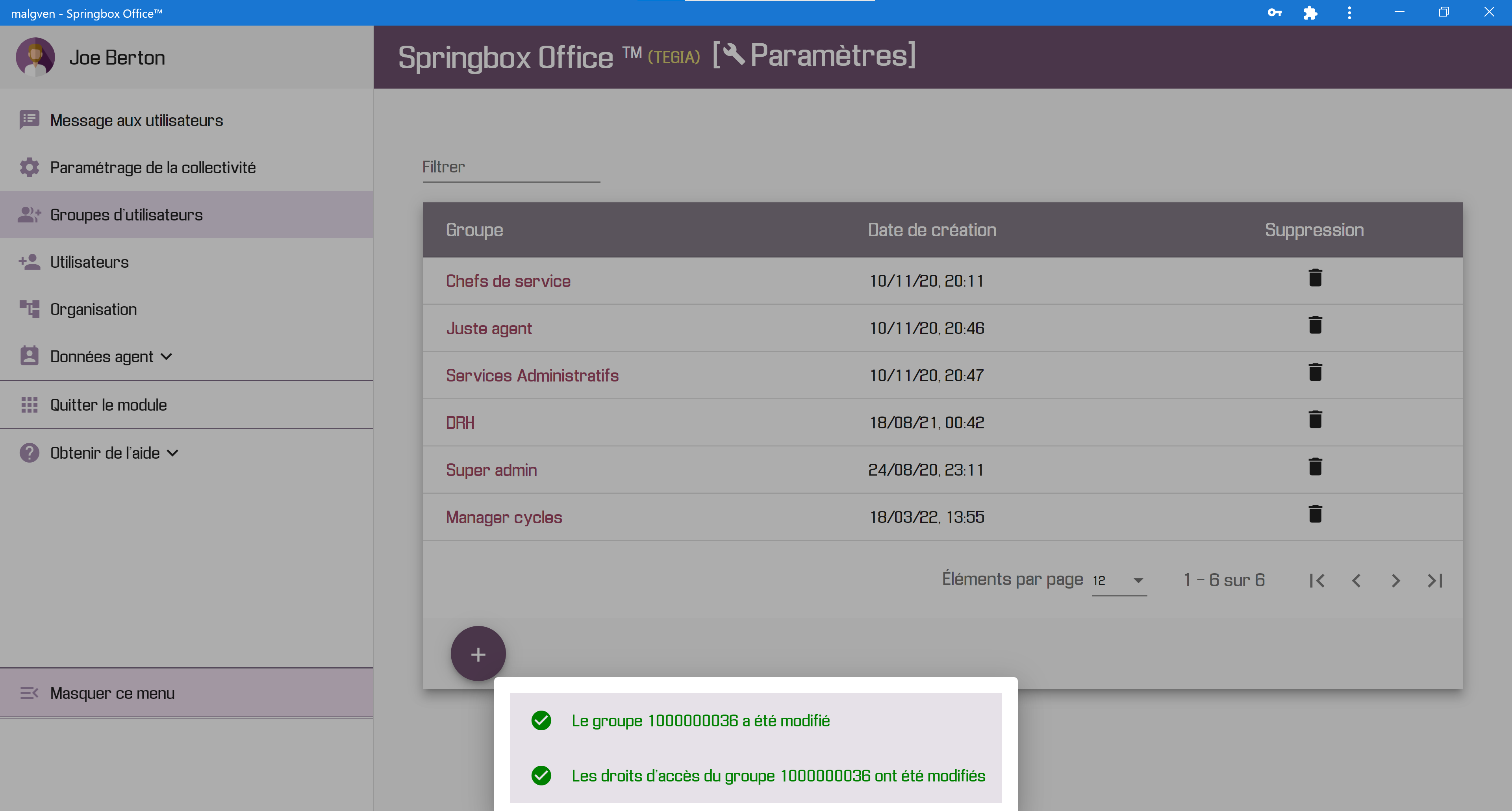Click the gear icon for Paramétrage
1512x811 pixels.
pyautogui.click(x=30, y=167)
